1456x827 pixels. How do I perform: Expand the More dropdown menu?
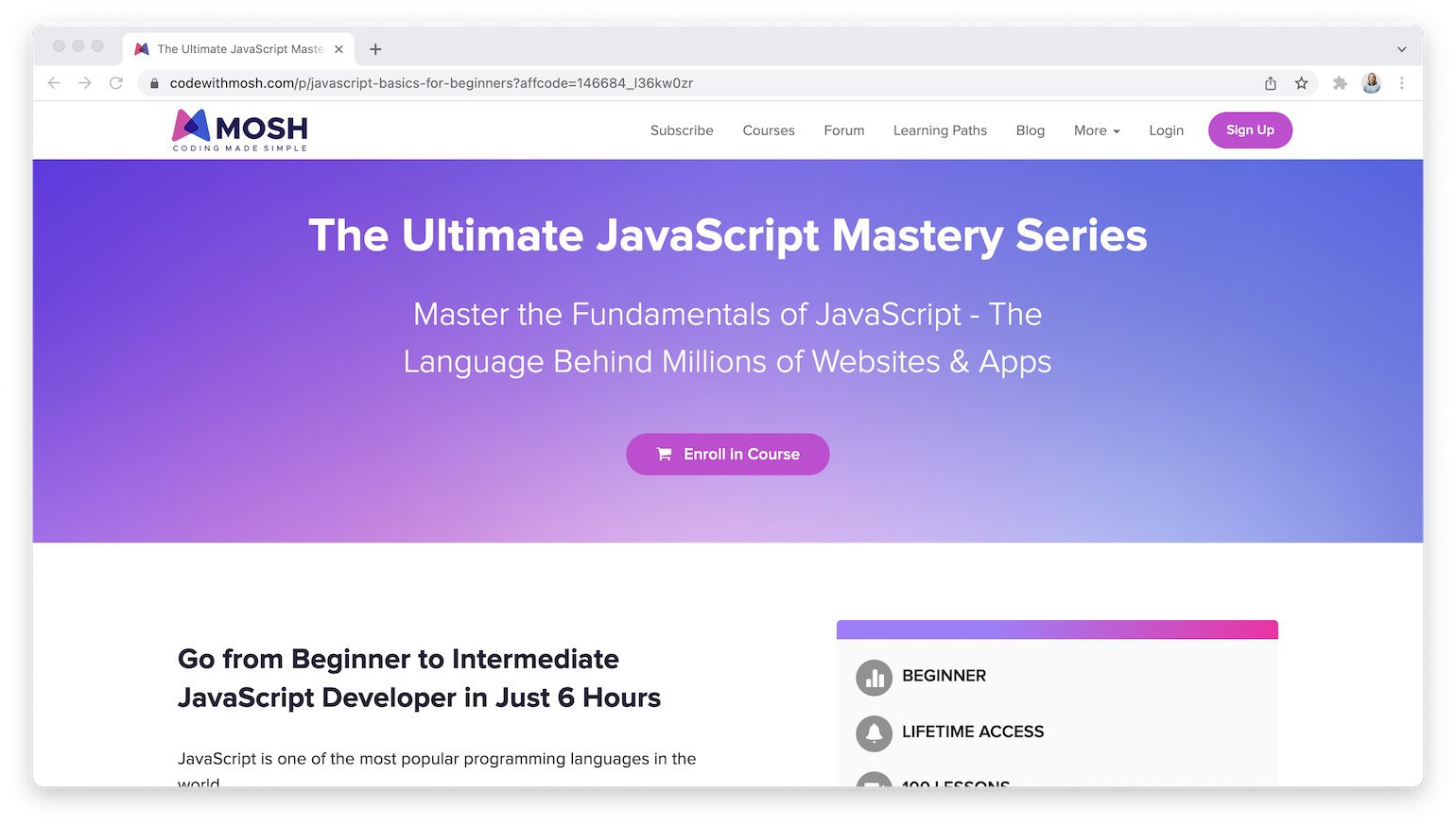pyautogui.click(x=1096, y=130)
